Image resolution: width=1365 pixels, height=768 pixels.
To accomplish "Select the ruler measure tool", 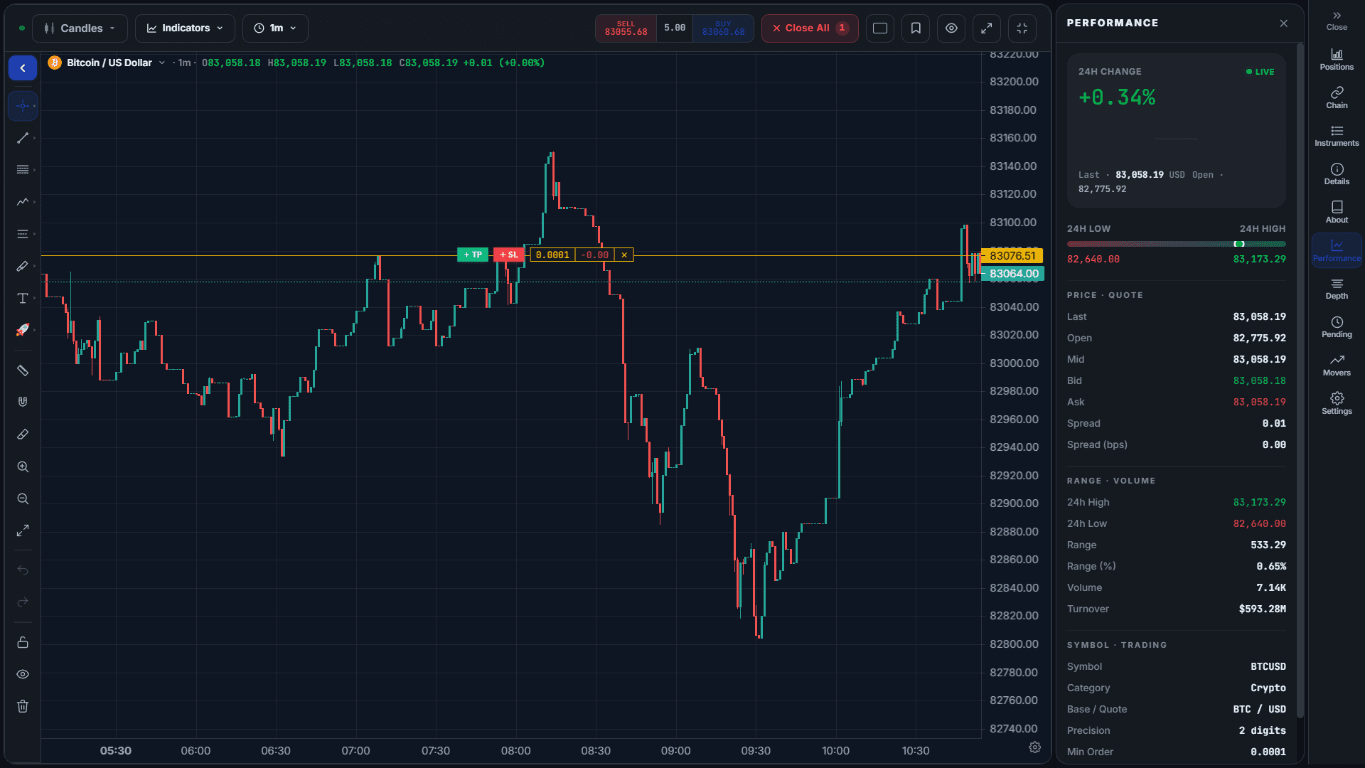I will pos(23,370).
